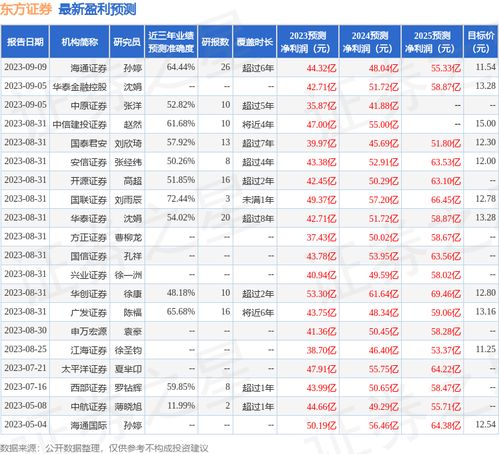Click the 11.25 target price

[x=486, y=349]
